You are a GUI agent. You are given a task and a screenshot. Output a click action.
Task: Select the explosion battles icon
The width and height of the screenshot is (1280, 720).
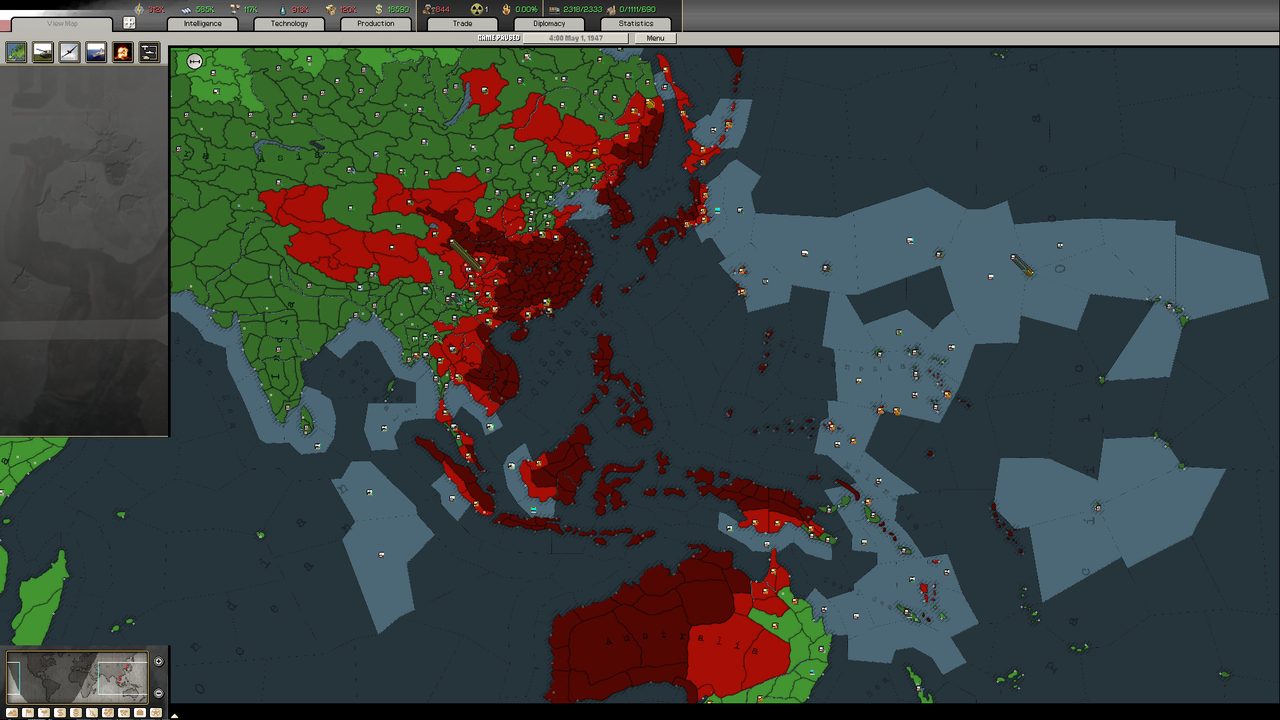[x=122, y=52]
